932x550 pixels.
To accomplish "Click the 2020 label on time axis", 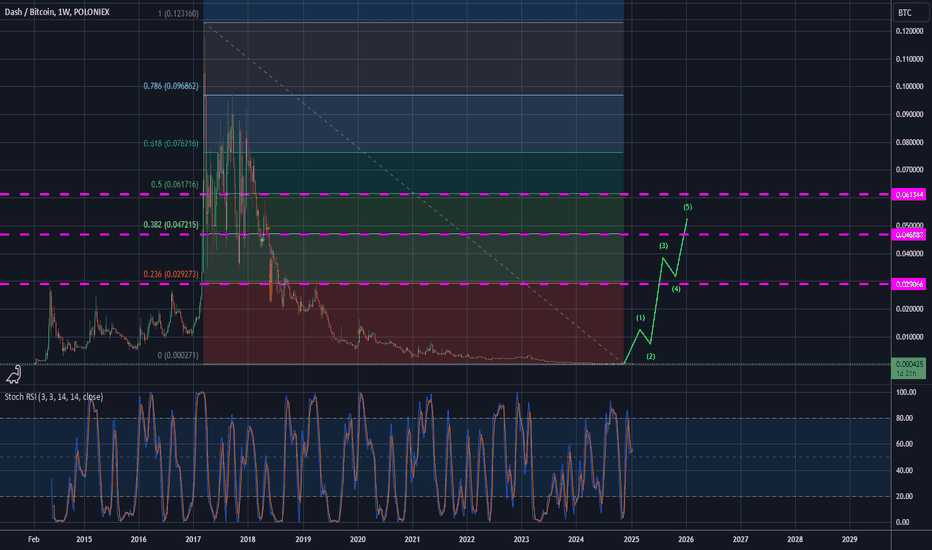I will point(357,539).
